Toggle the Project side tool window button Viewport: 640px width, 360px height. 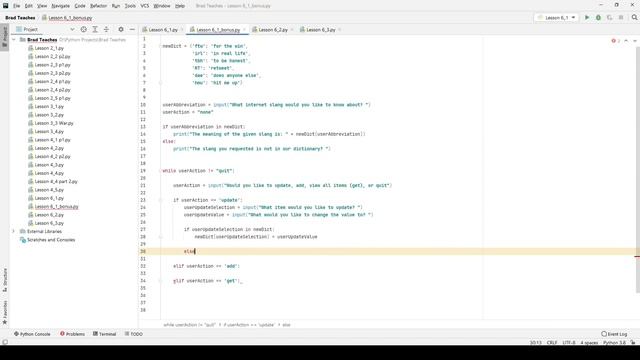click(x=5, y=36)
